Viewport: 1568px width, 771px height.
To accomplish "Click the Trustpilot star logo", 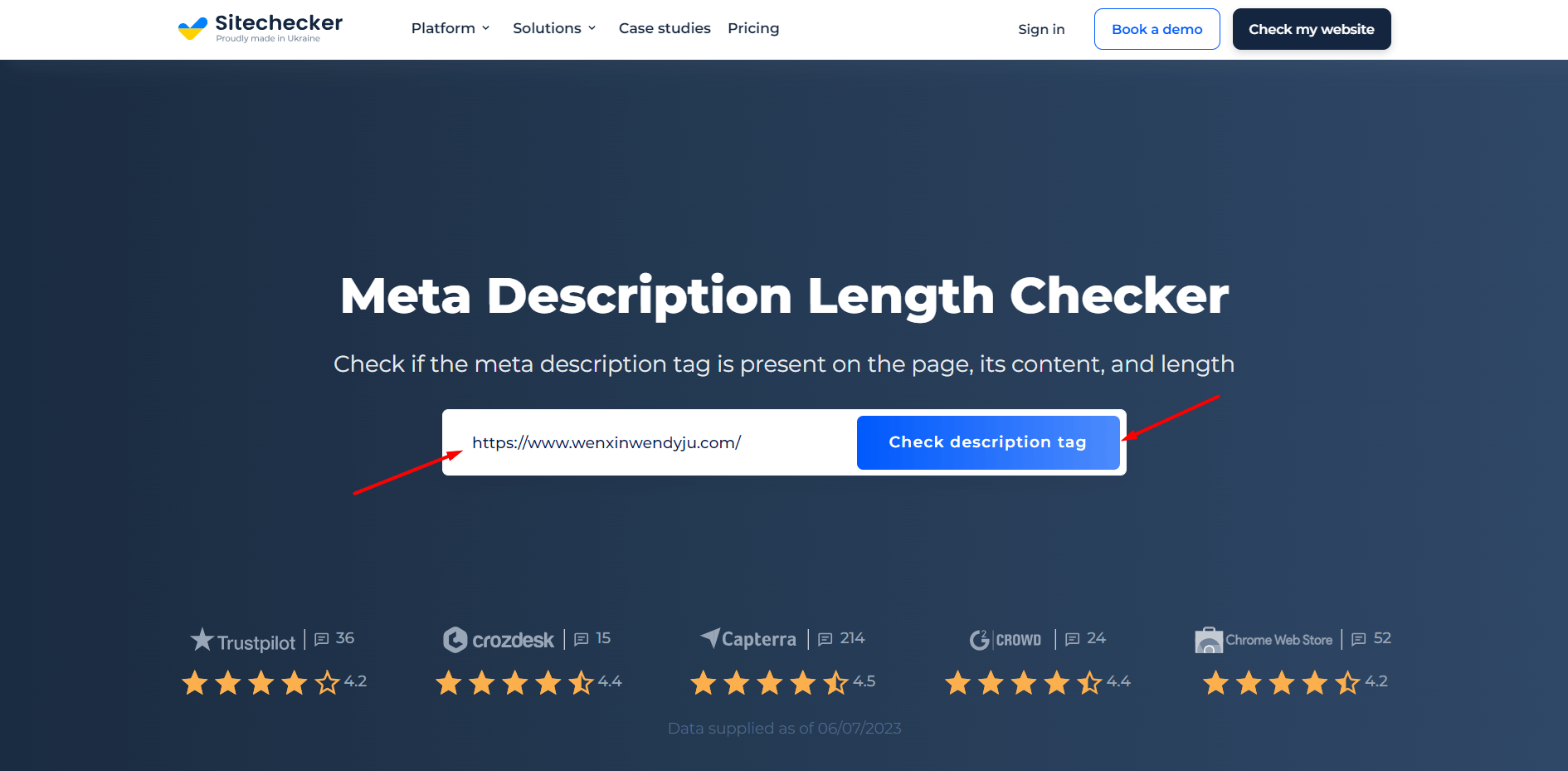I will pos(202,639).
